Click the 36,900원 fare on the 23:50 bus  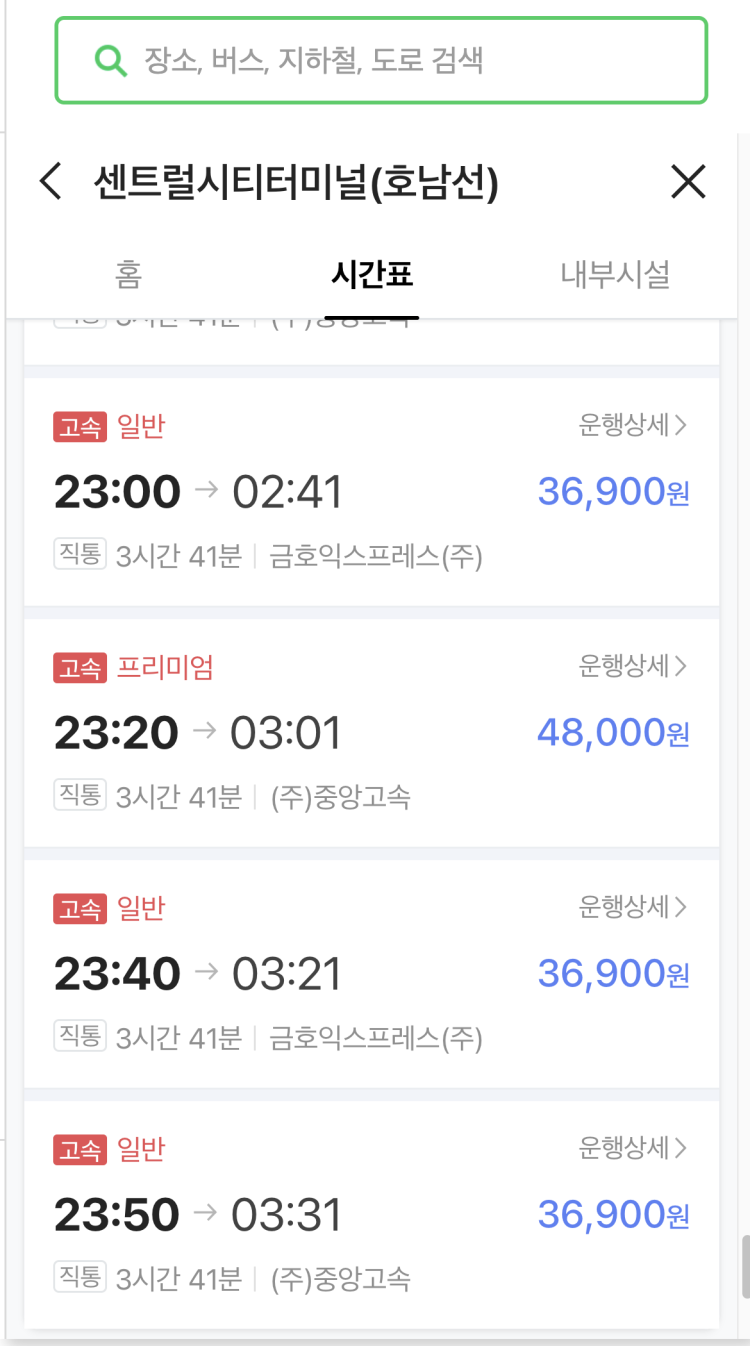(613, 1215)
